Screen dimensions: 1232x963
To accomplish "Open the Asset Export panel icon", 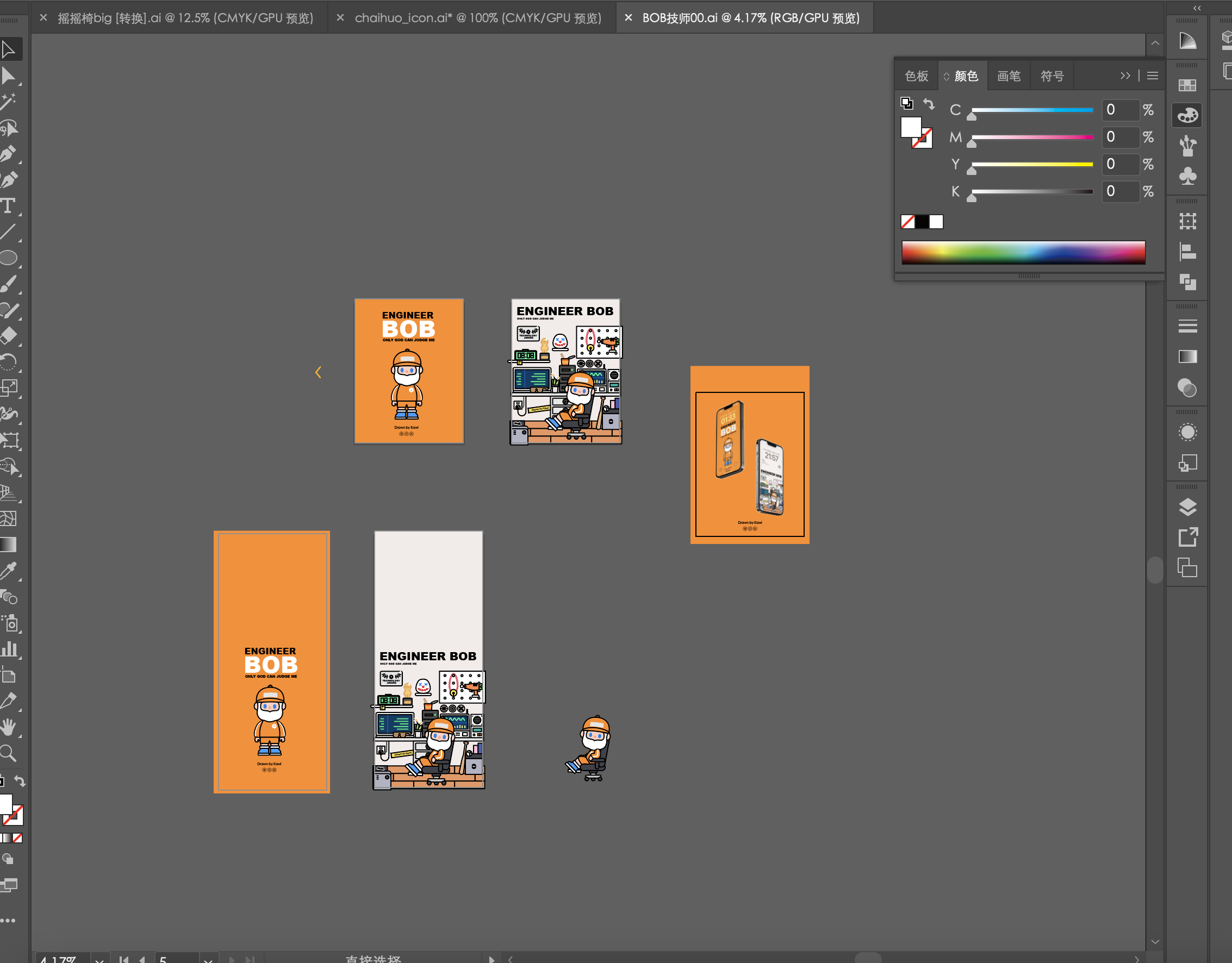I will click(x=1187, y=537).
